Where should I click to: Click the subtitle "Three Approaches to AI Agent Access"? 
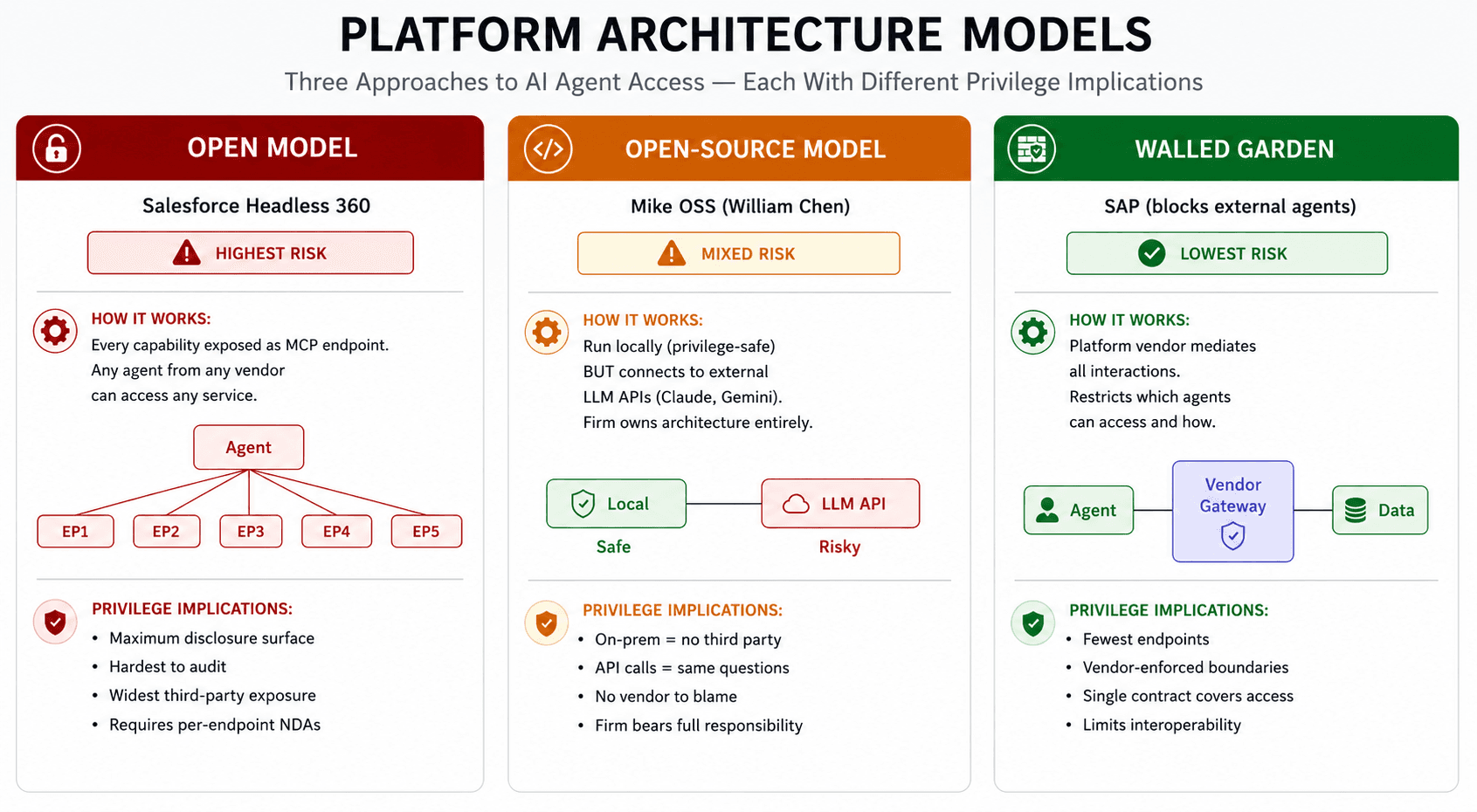(494, 82)
